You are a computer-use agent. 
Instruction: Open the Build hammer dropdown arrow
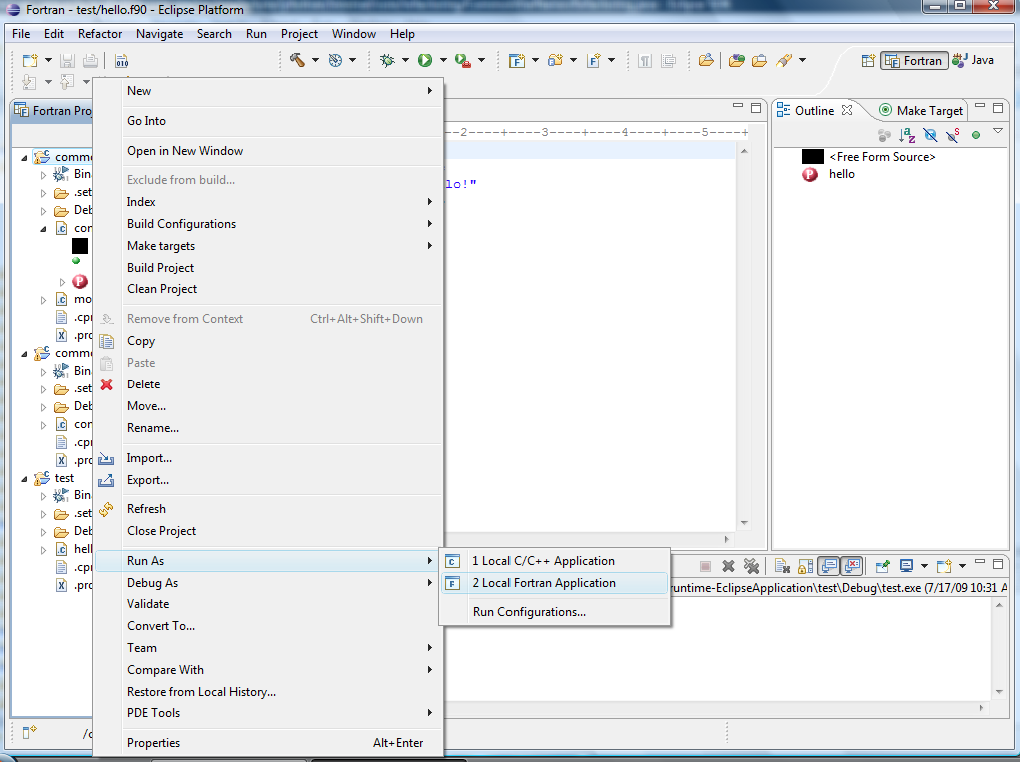(x=315, y=61)
